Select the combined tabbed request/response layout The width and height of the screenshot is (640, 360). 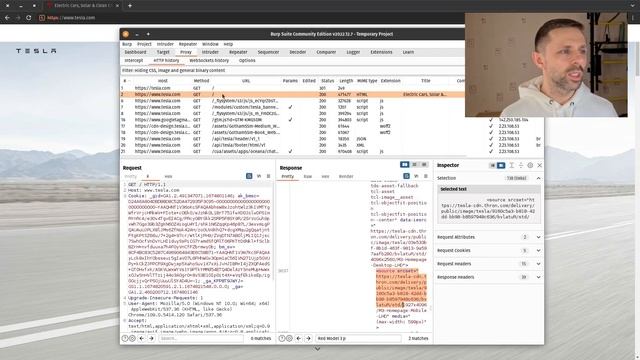pyautogui.click(x=424, y=164)
